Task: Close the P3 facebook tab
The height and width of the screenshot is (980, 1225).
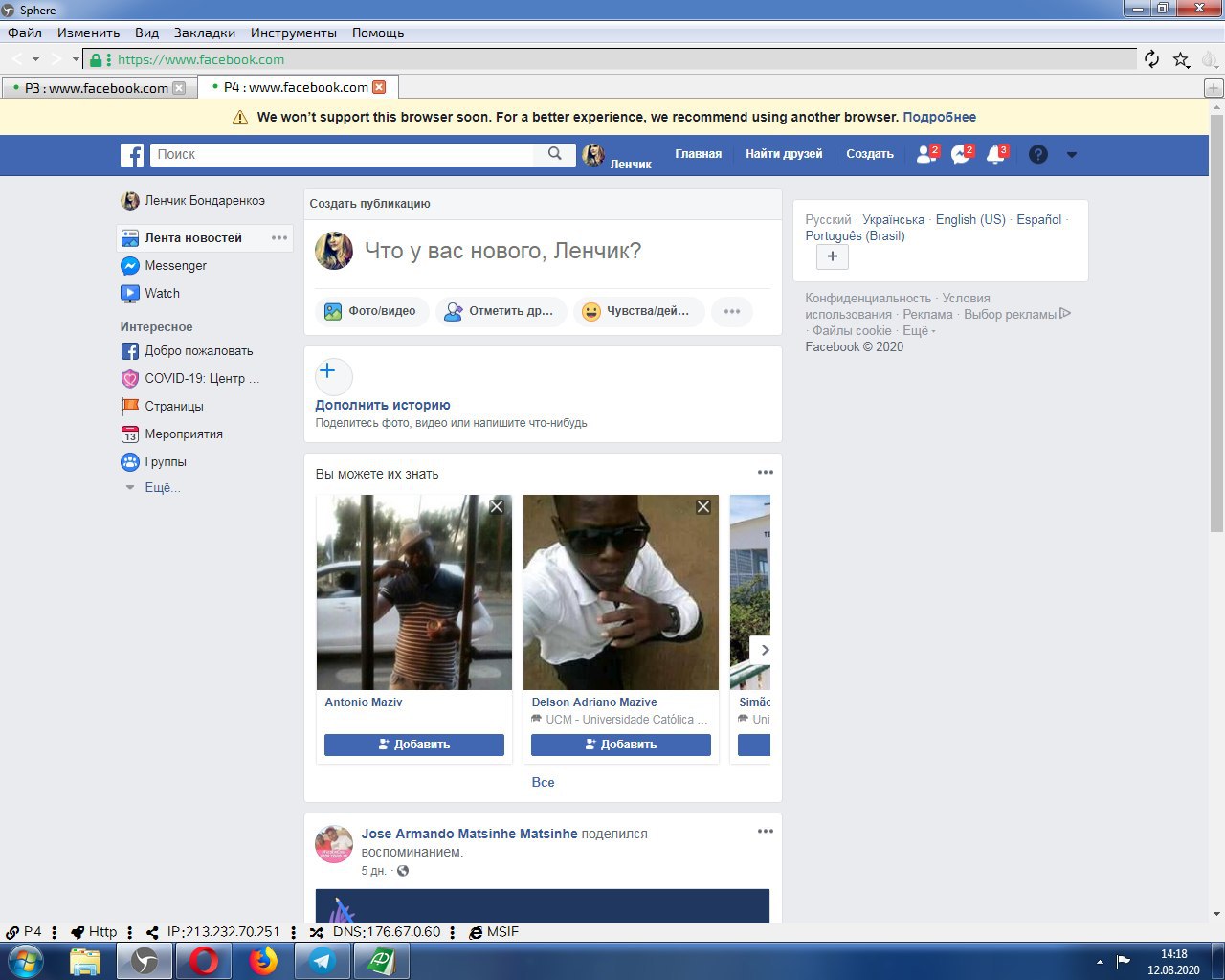Action: click(179, 88)
